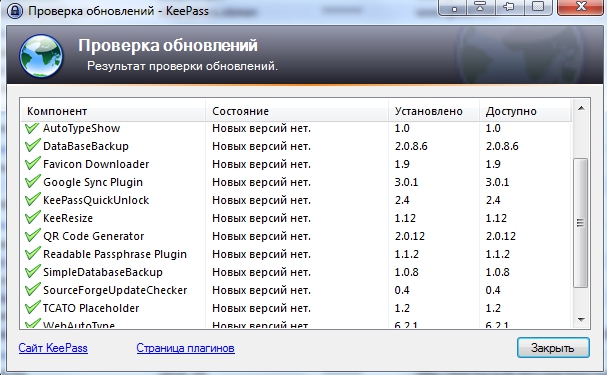Image resolution: width=607 pixels, height=375 pixels.
Task: Click the vertical scrollbar thumb
Action: click(580, 223)
